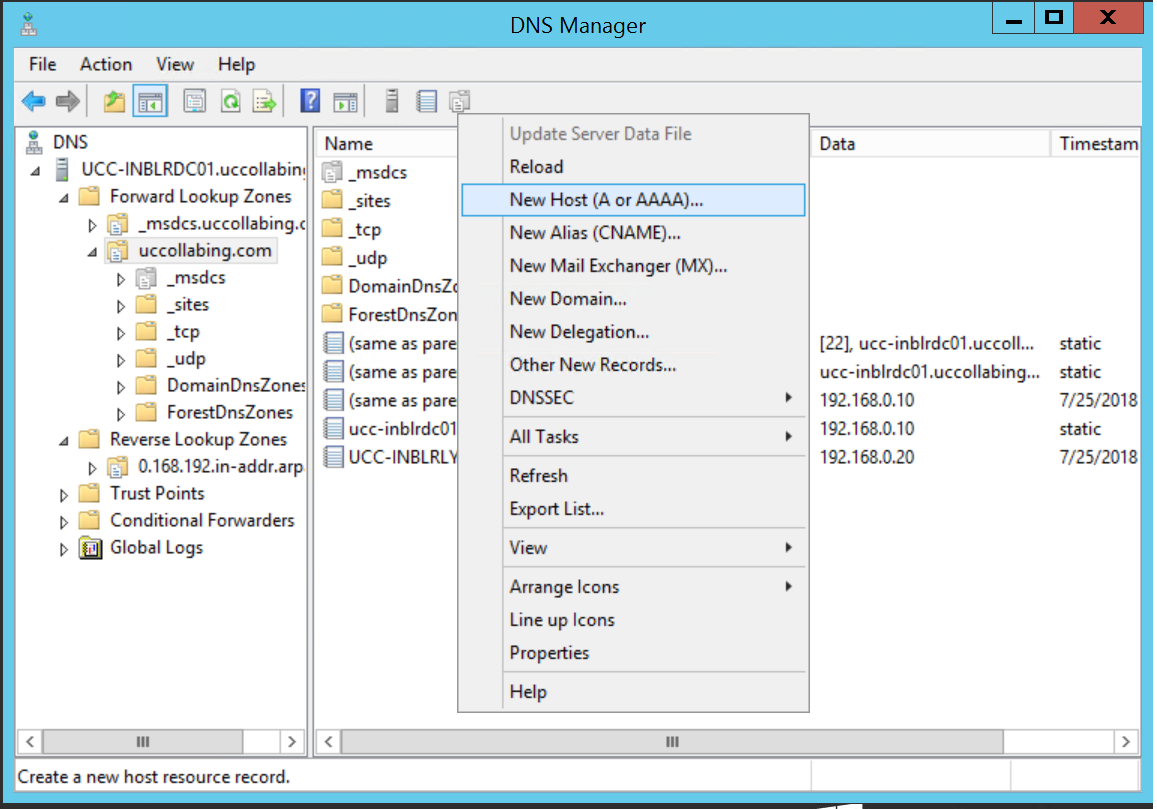Select the _udp folder in the console tree
The height and width of the screenshot is (809, 1157).
coord(186,359)
